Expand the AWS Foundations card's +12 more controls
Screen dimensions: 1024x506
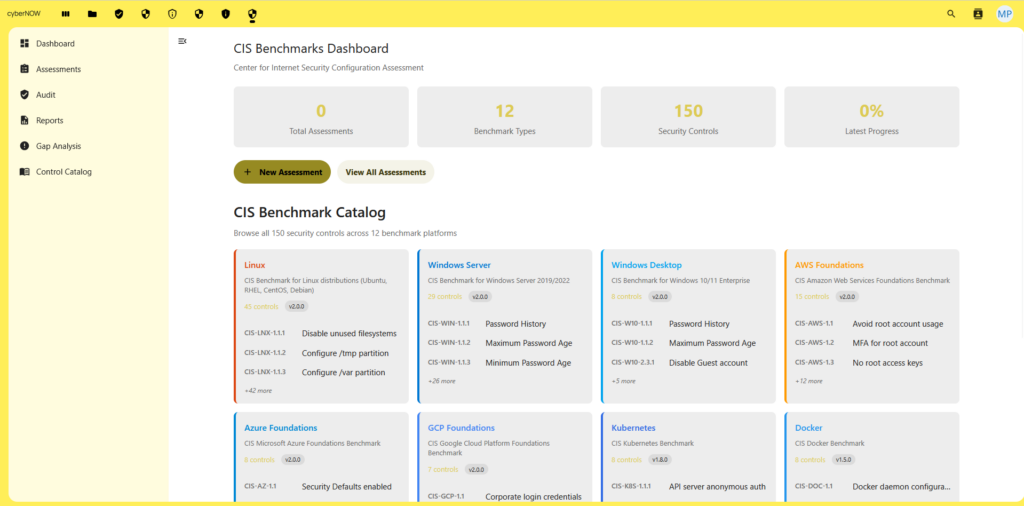click(808, 381)
